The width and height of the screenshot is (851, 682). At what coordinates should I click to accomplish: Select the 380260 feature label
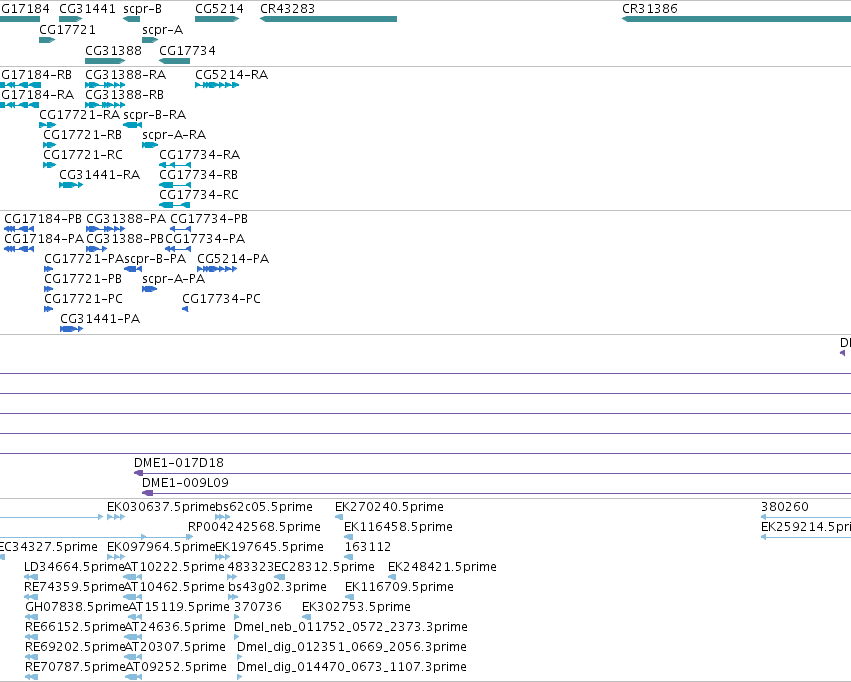[785, 507]
